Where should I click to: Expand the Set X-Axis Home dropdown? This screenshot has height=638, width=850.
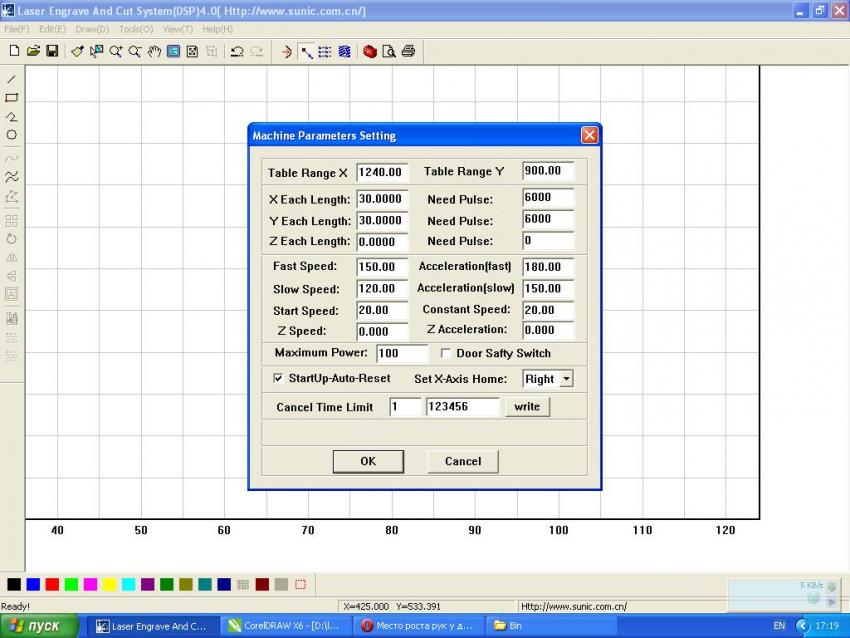pyautogui.click(x=566, y=379)
